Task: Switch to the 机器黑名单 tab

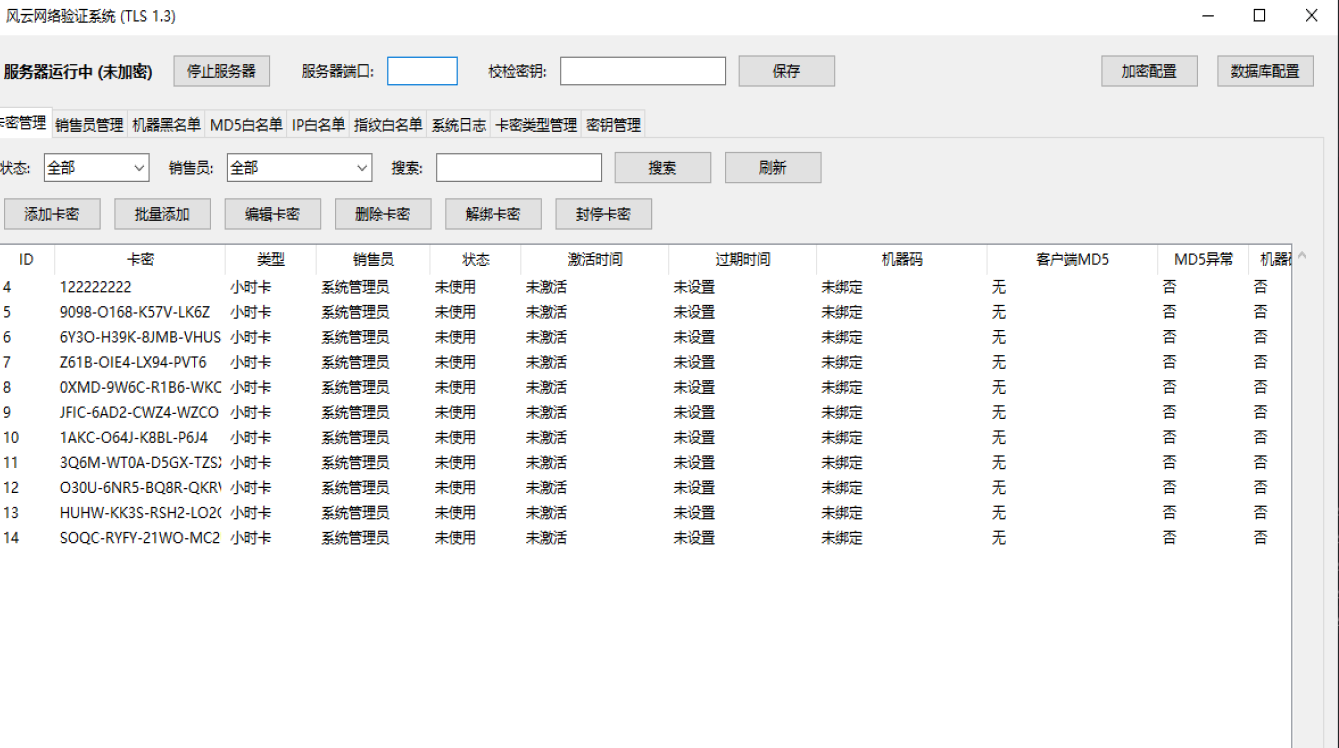Action: tap(166, 125)
